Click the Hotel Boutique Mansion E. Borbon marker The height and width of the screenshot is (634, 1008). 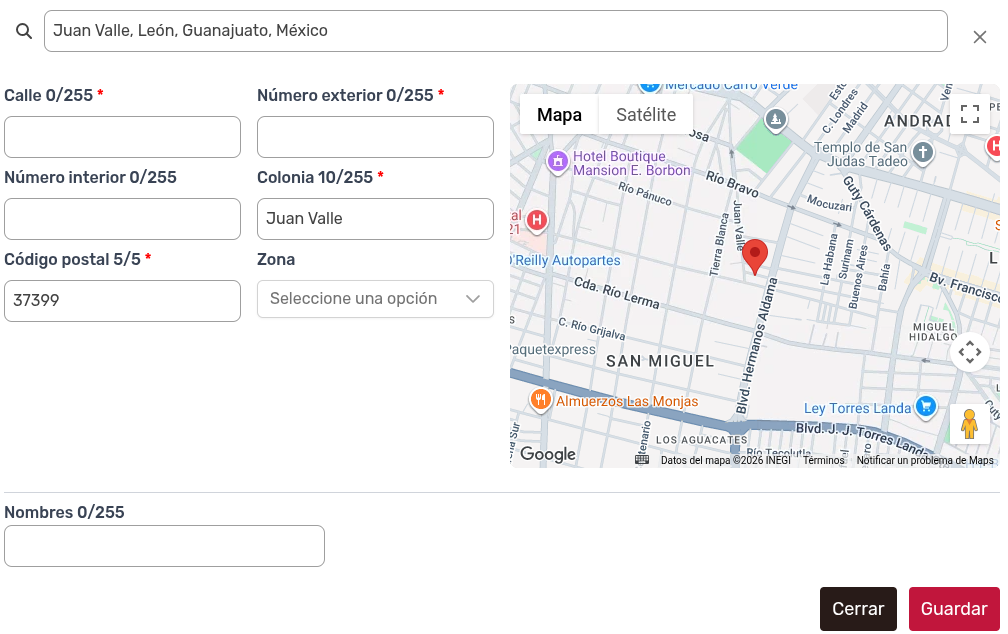coord(557,161)
